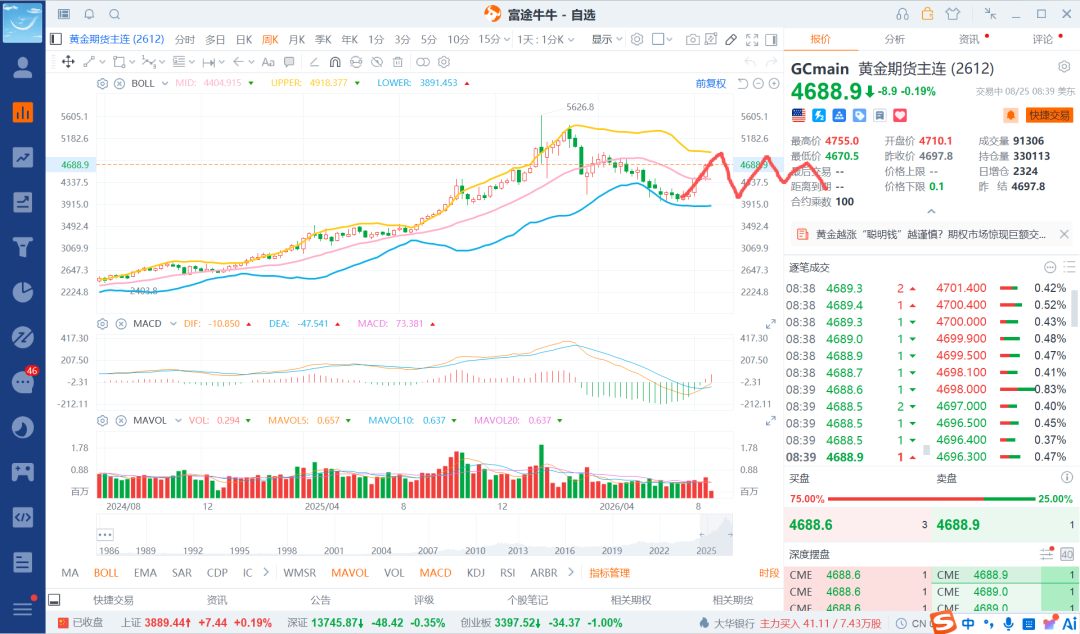Click the 快捷交易 quick trade button
Screen dimensions: 1080x634
pyautogui.click(x=1049, y=115)
